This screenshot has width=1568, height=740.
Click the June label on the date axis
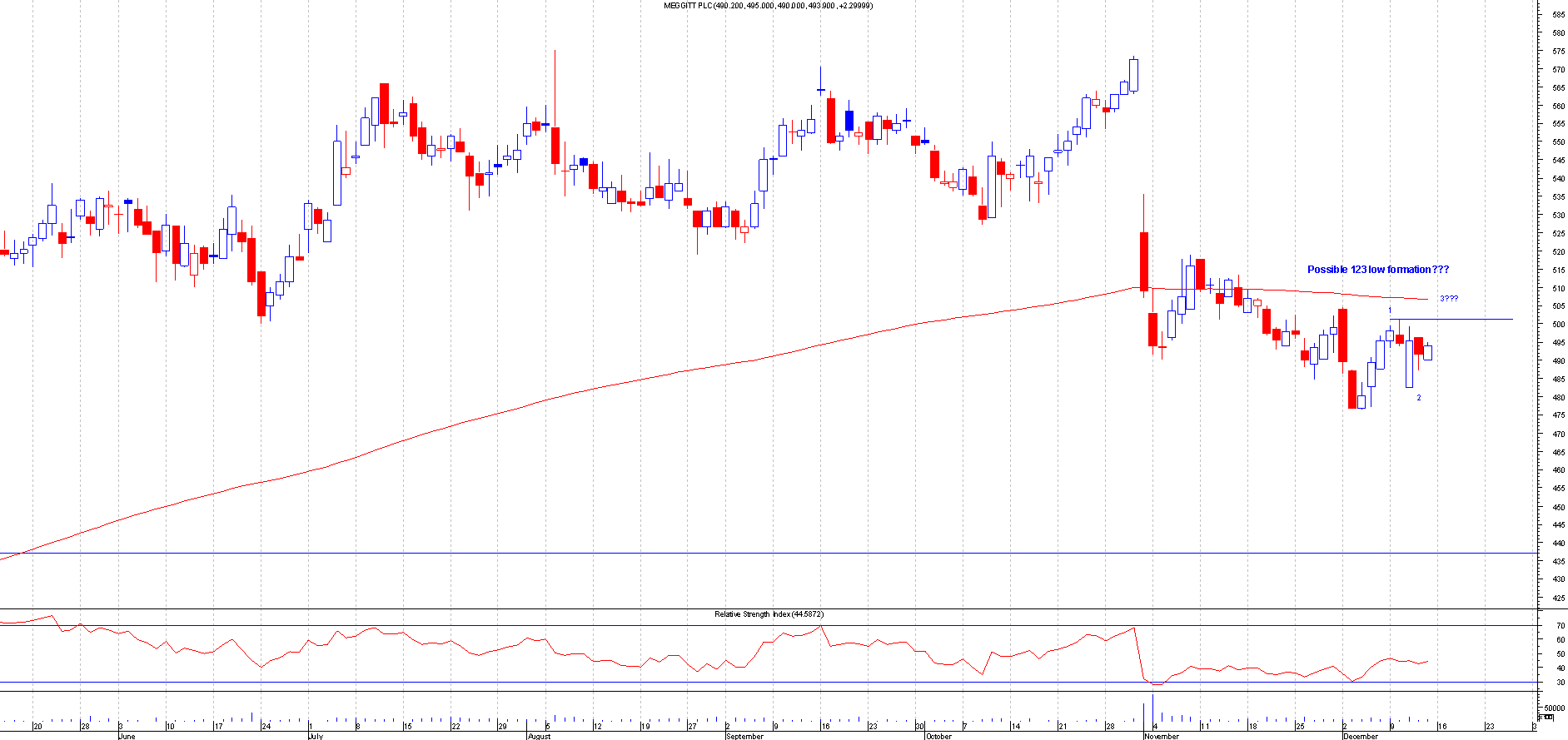tap(127, 737)
